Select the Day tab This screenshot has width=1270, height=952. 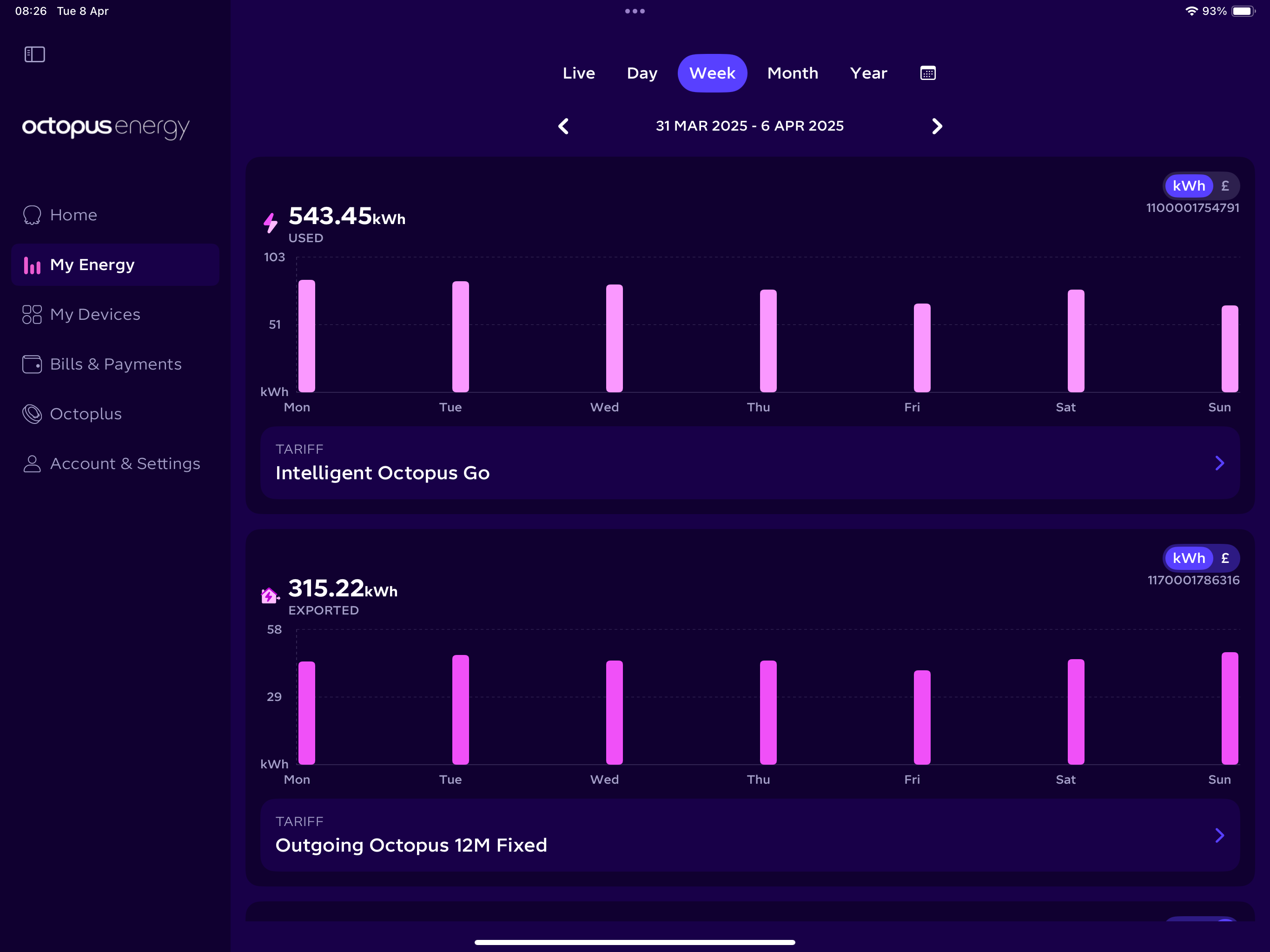pyautogui.click(x=642, y=73)
